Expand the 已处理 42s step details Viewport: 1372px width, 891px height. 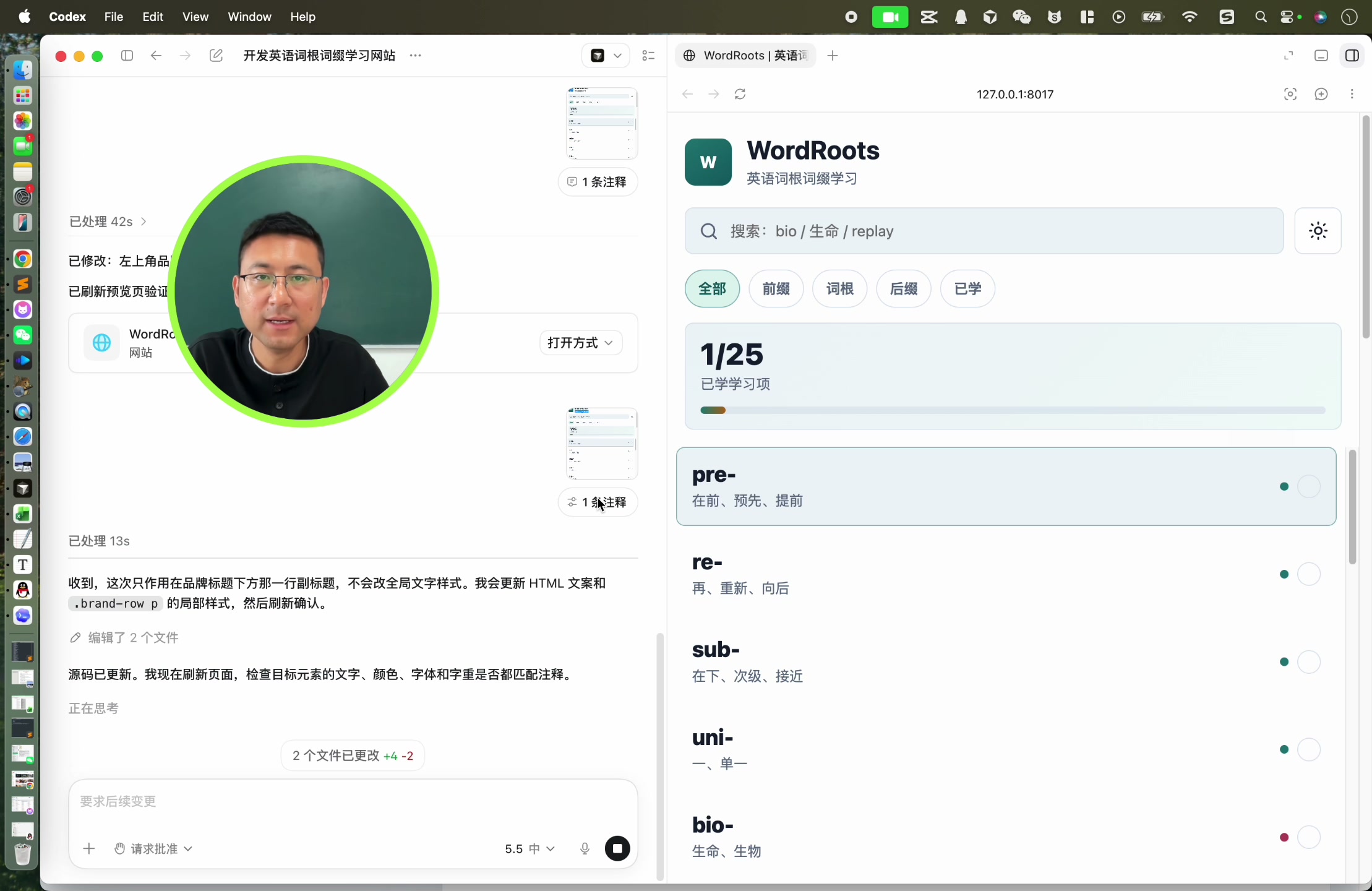click(x=108, y=222)
